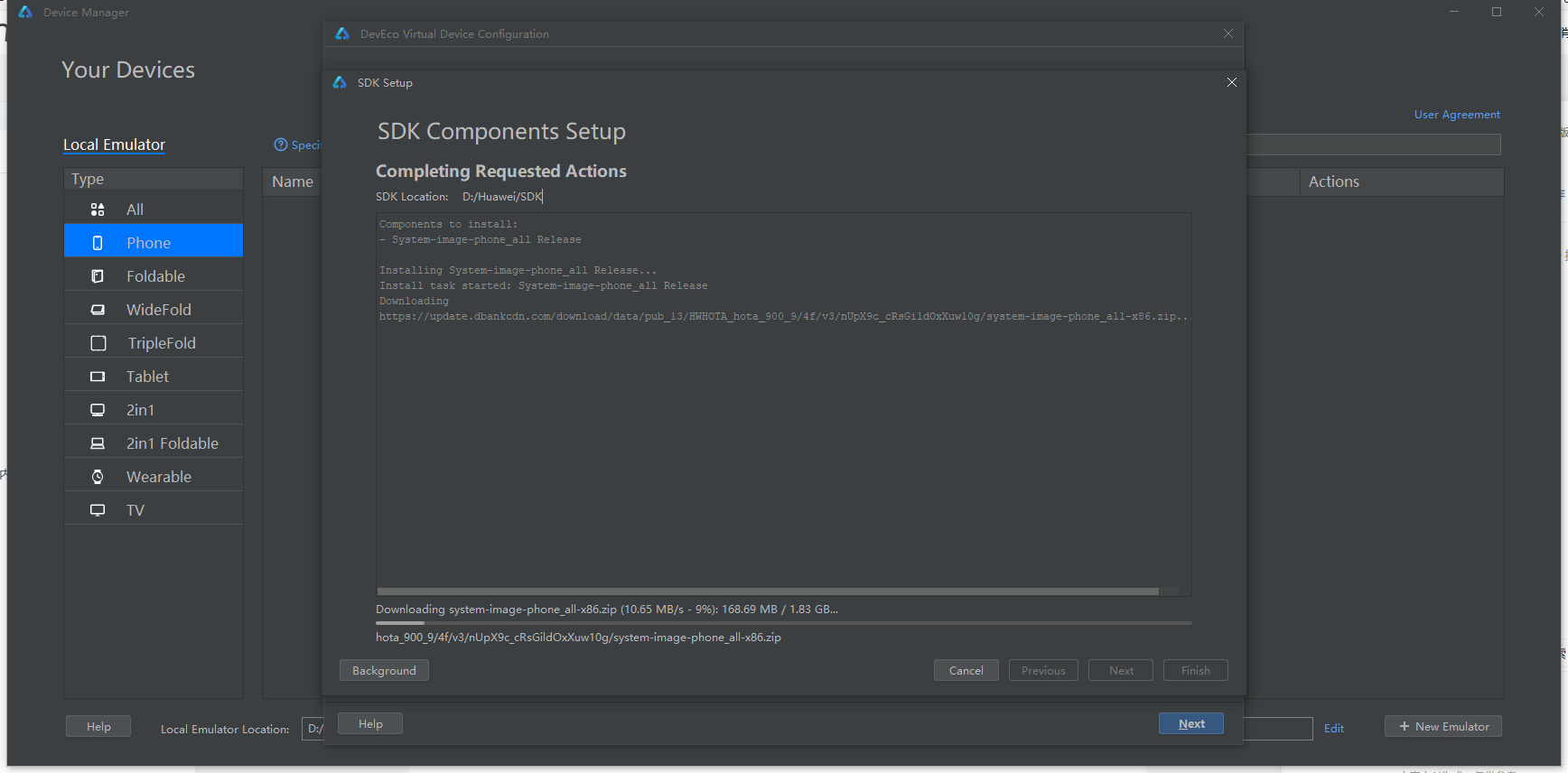Click the Edit link for emulator location
This screenshot has width=1568, height=773.
click(1333, 728)
